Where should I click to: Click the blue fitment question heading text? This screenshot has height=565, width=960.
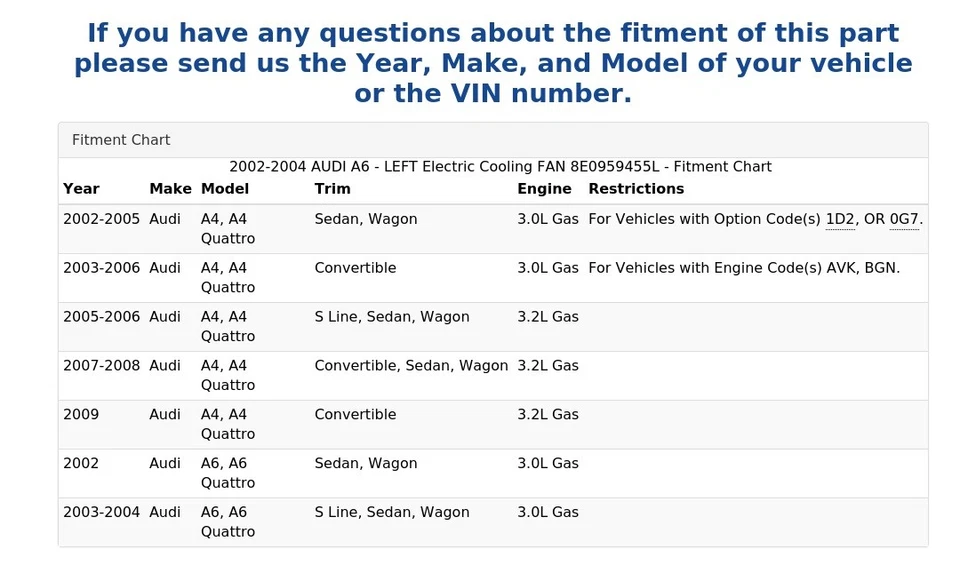click(493, 64)
